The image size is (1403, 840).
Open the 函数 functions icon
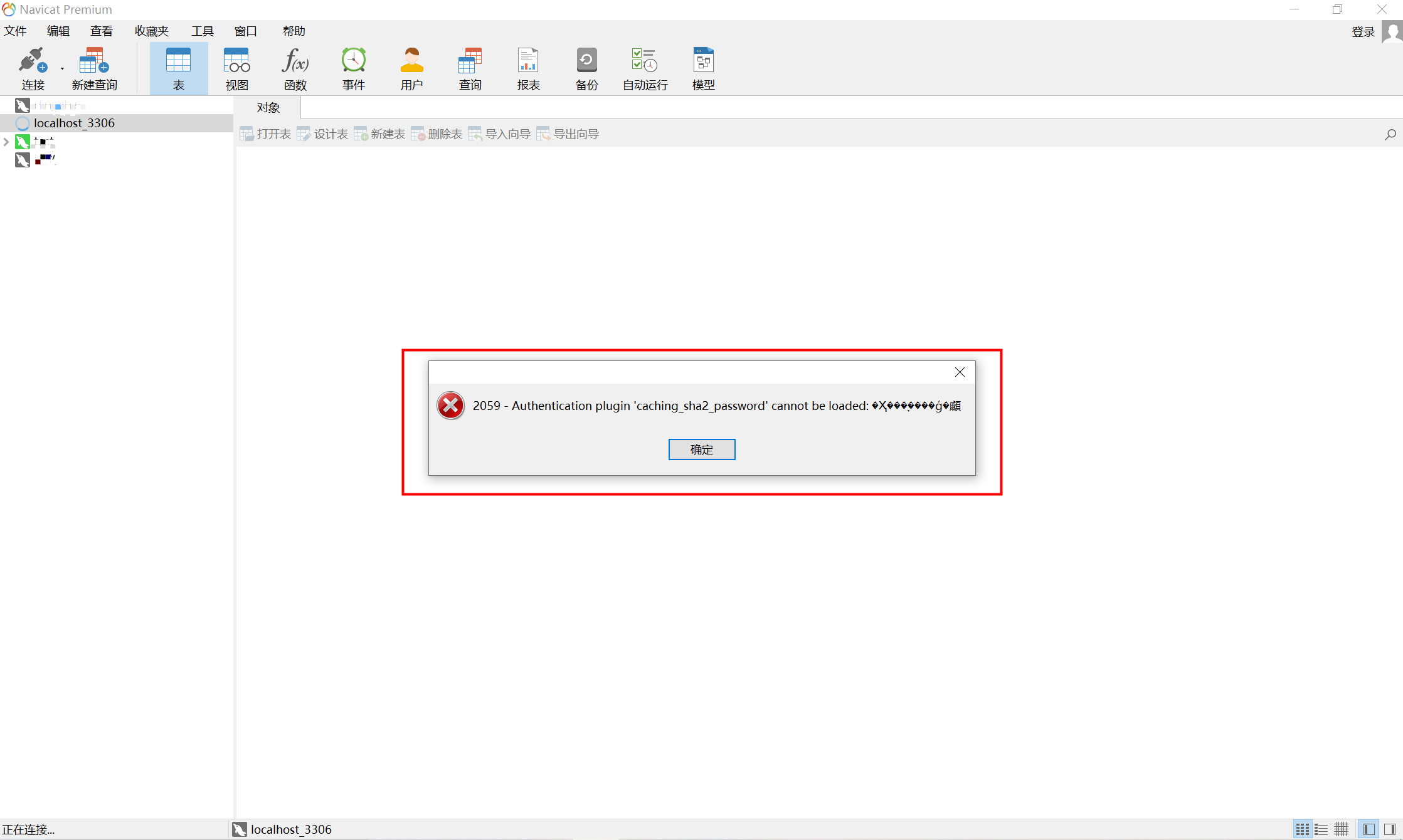(x=295, y=68)
